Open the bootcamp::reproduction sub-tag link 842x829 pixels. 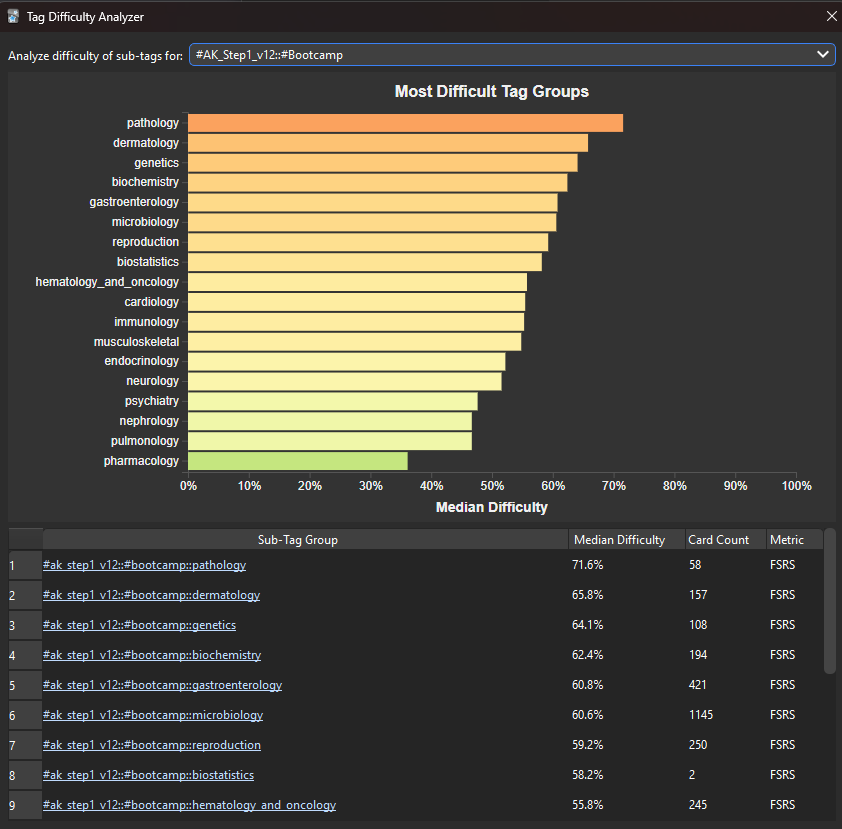point(151,745)
